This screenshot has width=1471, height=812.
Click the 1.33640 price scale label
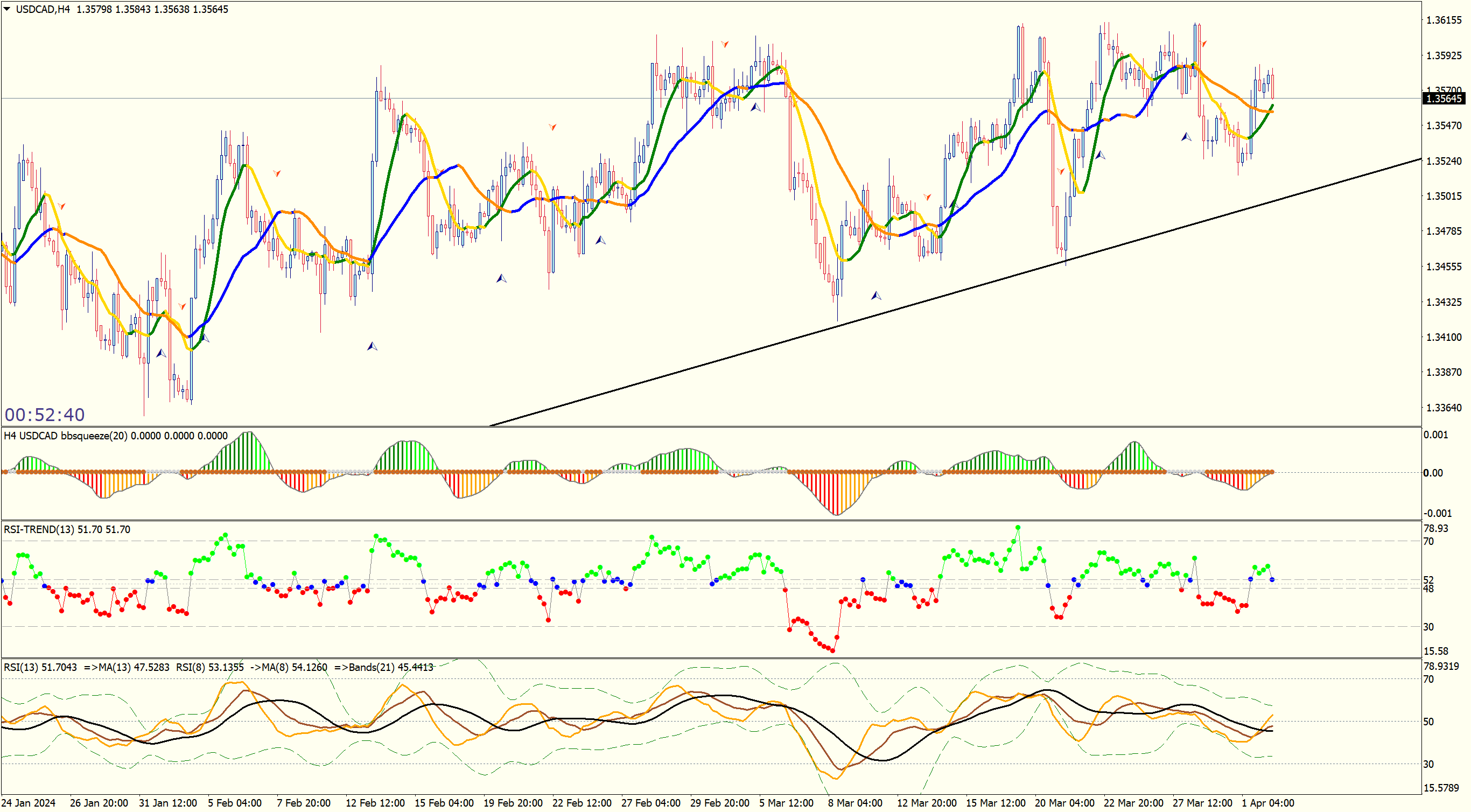(1444, 408)
